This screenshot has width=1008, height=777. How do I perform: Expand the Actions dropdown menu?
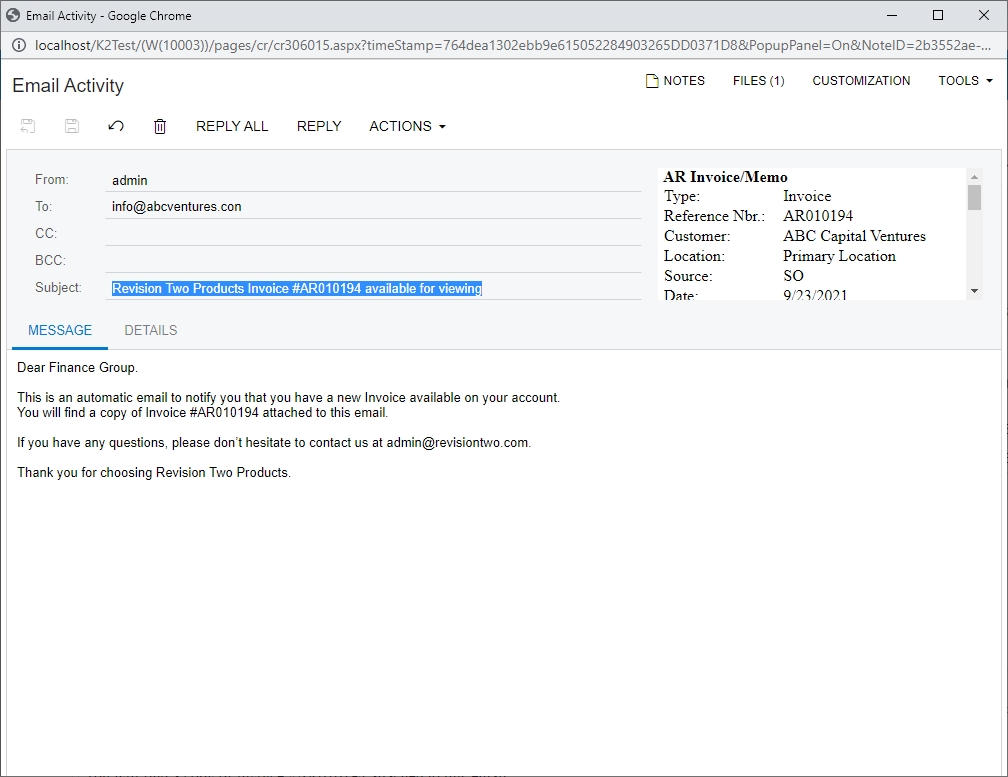click(x=407, y=126)
